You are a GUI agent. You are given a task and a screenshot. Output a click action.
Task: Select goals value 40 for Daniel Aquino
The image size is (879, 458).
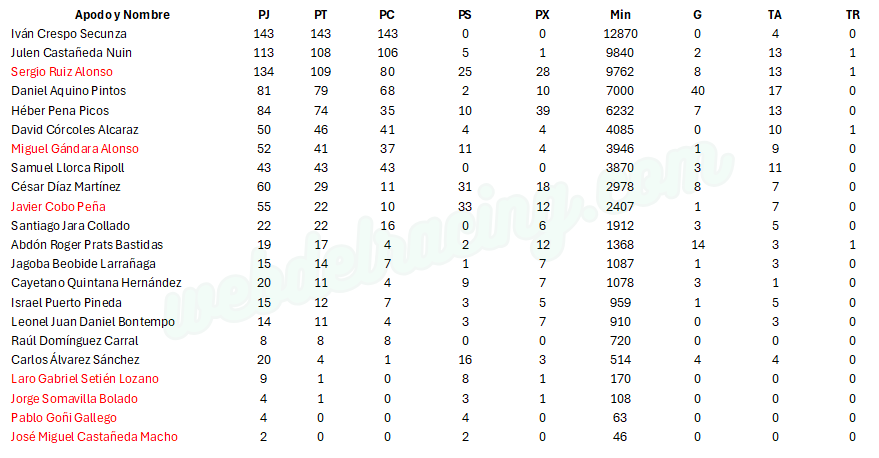click(697, 91)
